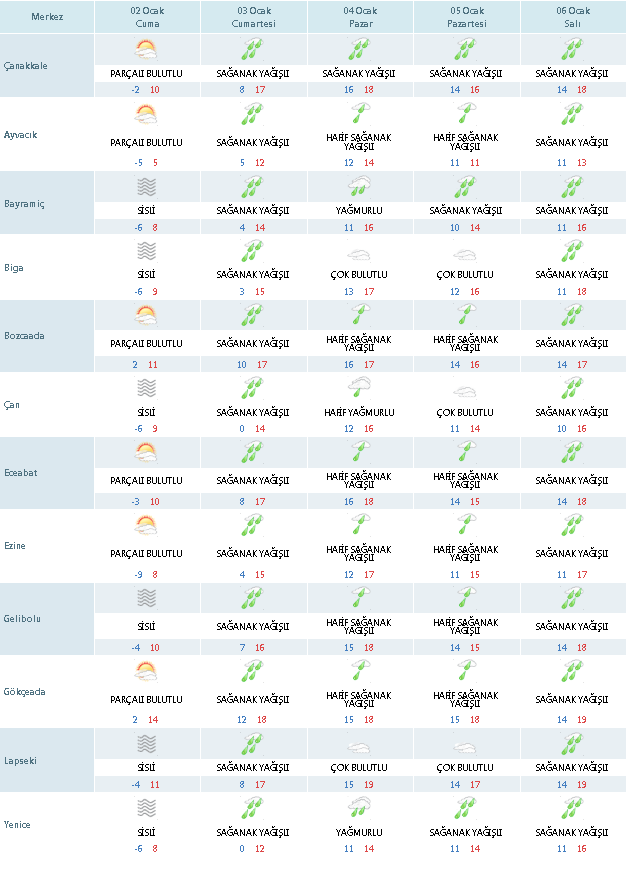Click Gelibolu's fog icon for 02 Ocak
This screenshot has width=632, height=873.
point(146,598)
